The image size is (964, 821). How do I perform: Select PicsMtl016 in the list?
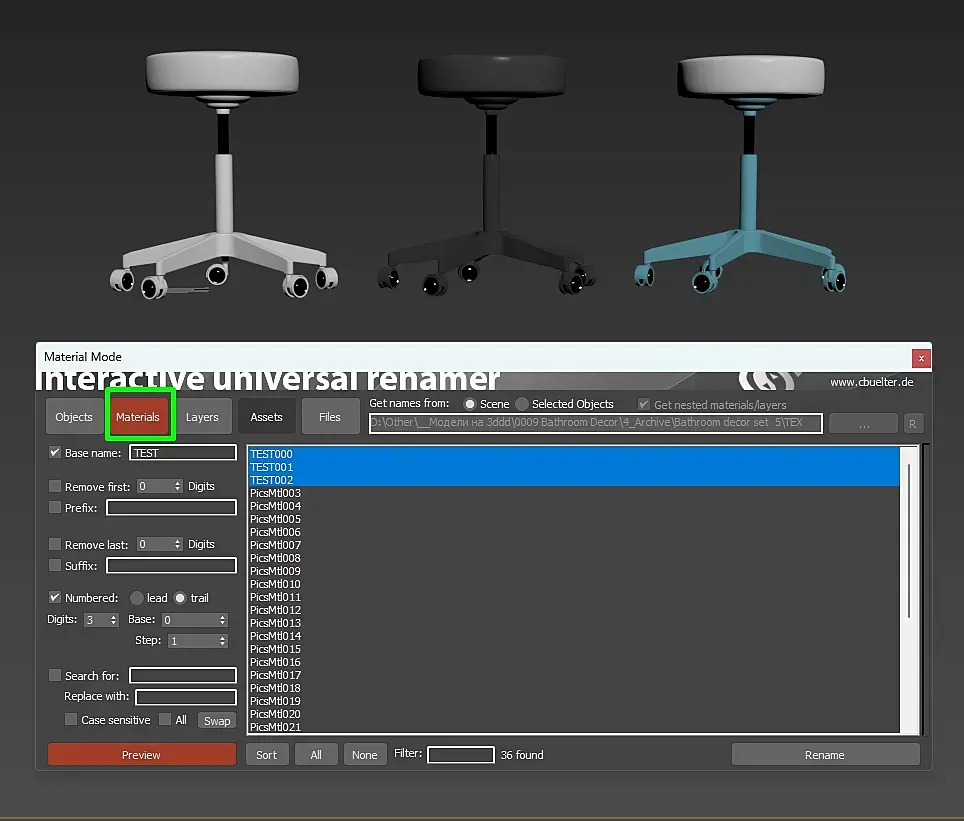(x=573, y=662)
